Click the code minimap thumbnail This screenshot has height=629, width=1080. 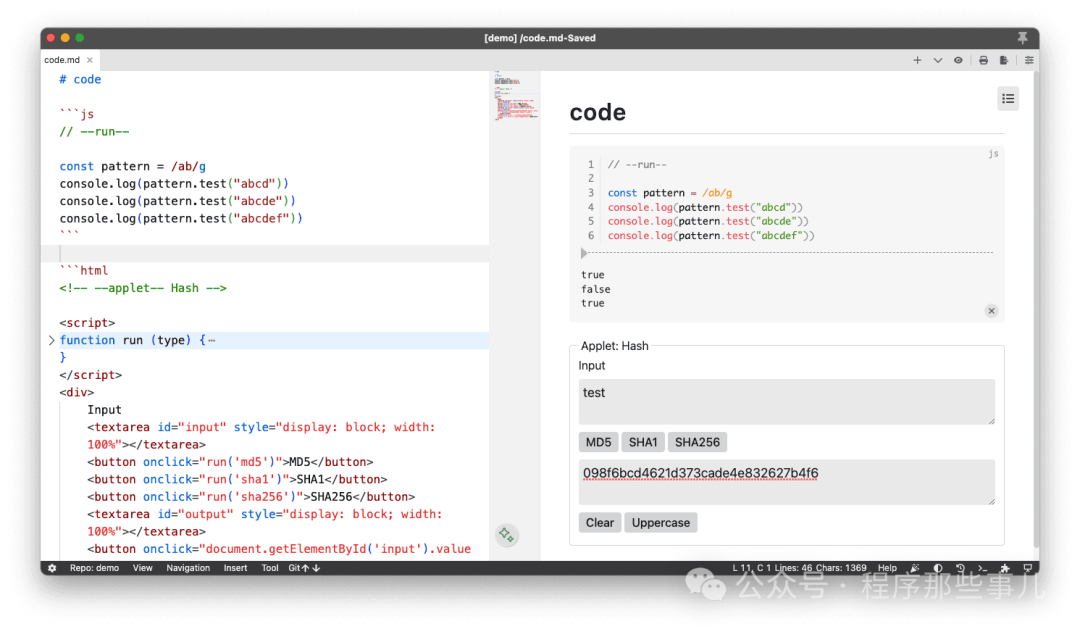point(516,96)
